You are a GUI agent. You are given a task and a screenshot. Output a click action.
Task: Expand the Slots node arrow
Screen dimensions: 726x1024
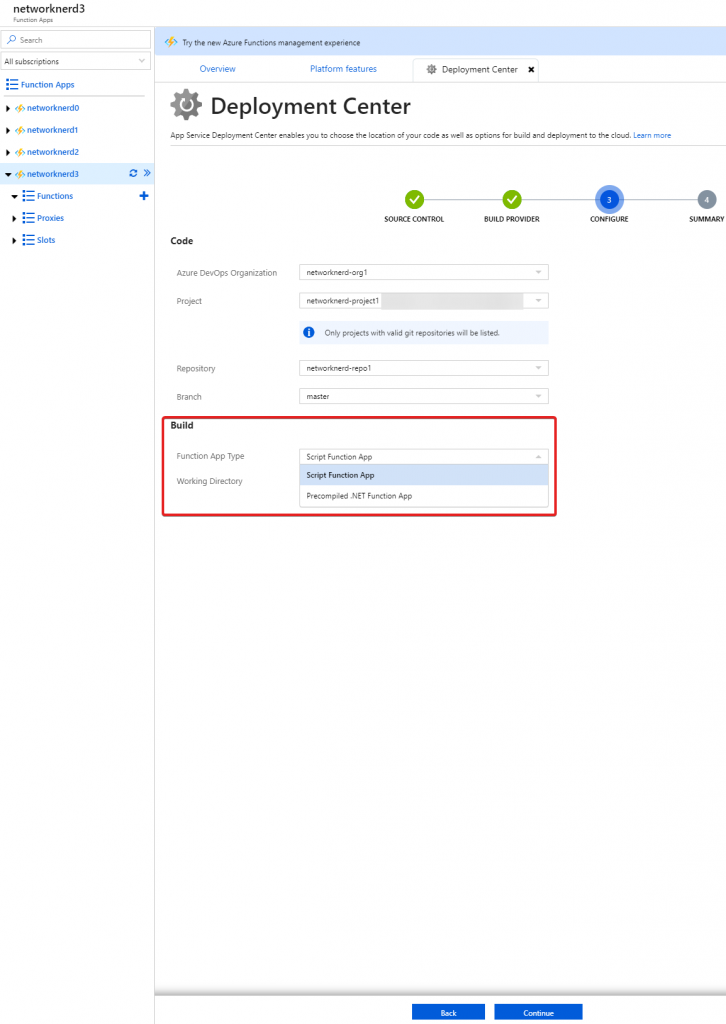pos(14,240)
